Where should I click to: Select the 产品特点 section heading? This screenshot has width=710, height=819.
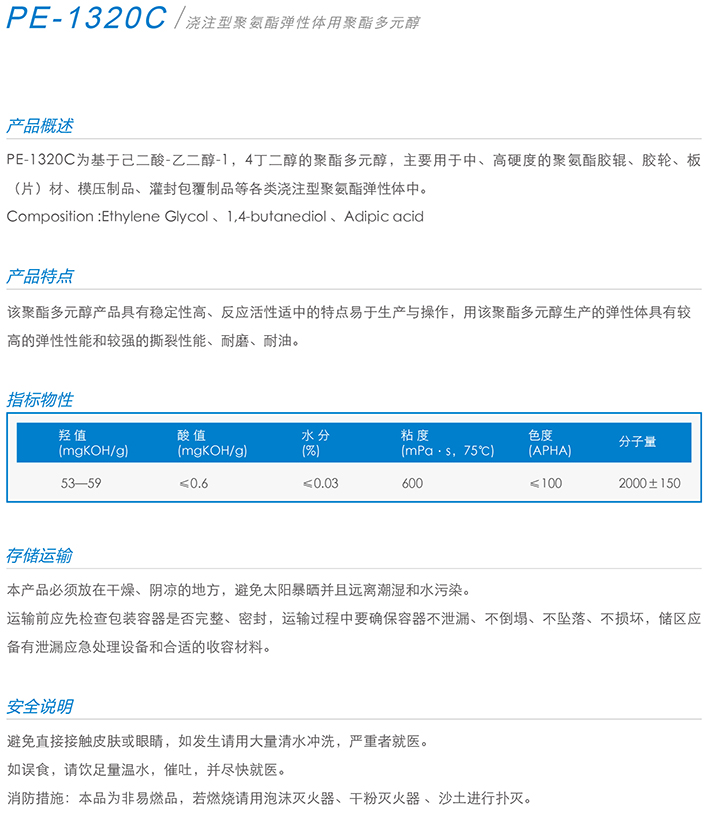point(40,276)
